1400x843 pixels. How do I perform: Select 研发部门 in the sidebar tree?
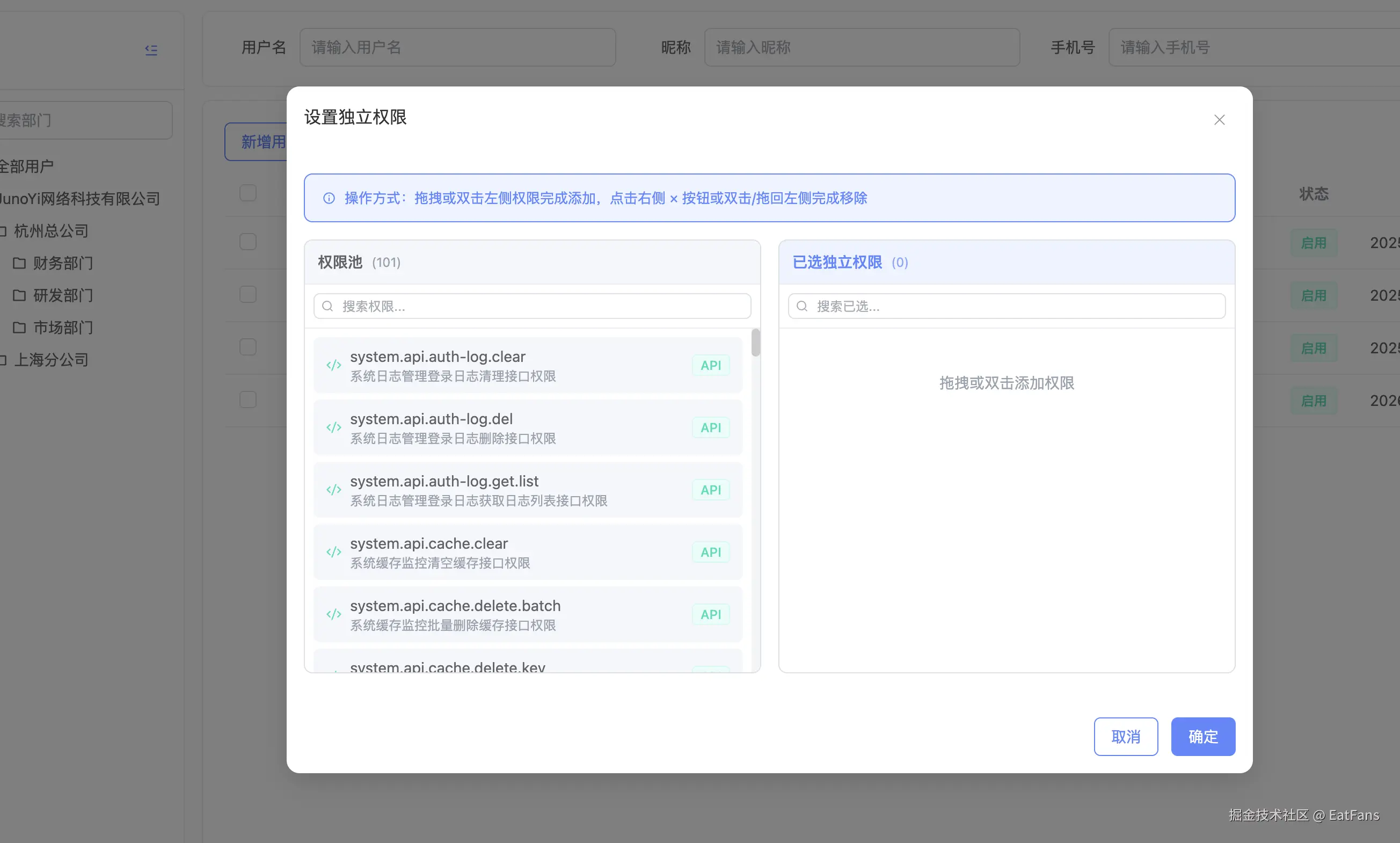(62, 295)
